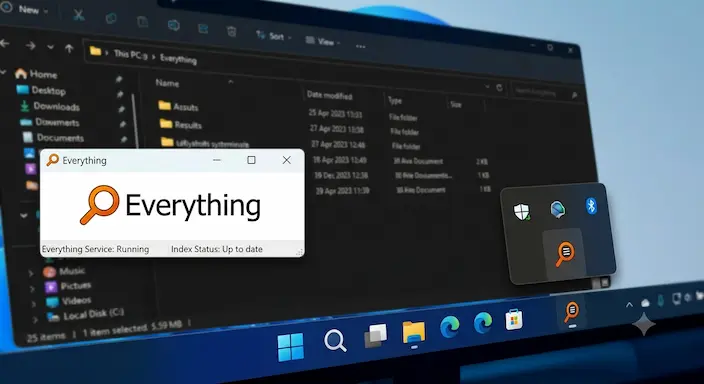Click the OneDrive cloud icon in system tray

(645, 303)
